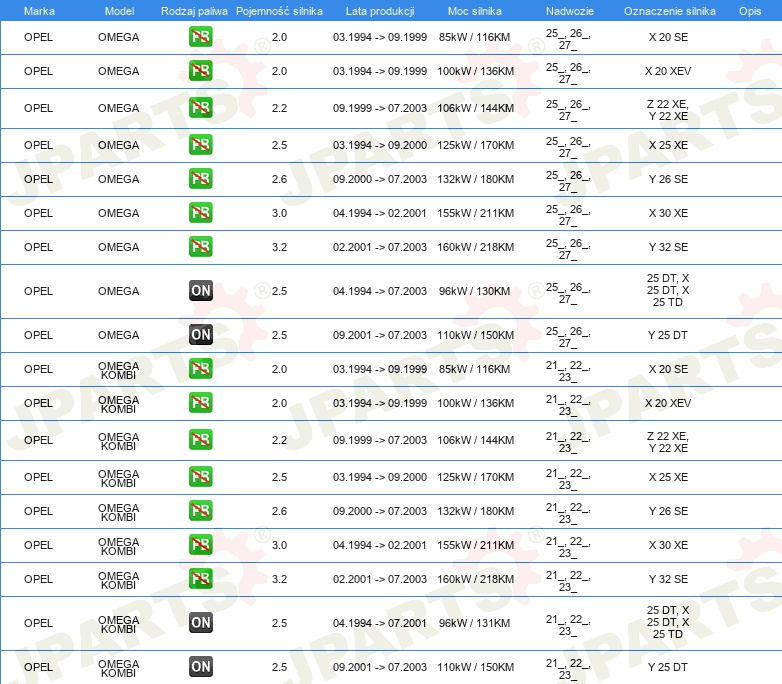Click petrol icon in OMEGA X 20 XEV row
The width and height of the screenshot is (782, 684).
200,71
